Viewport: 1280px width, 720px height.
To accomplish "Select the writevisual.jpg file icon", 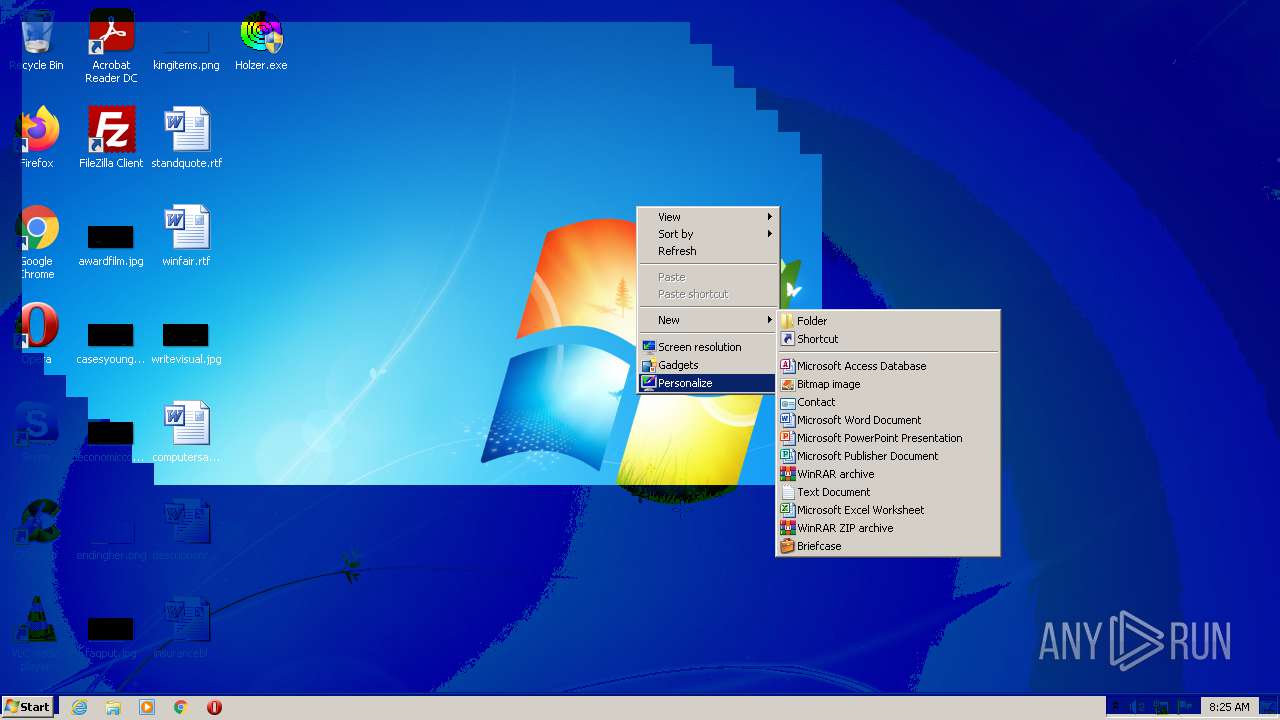I will point(186,341).
